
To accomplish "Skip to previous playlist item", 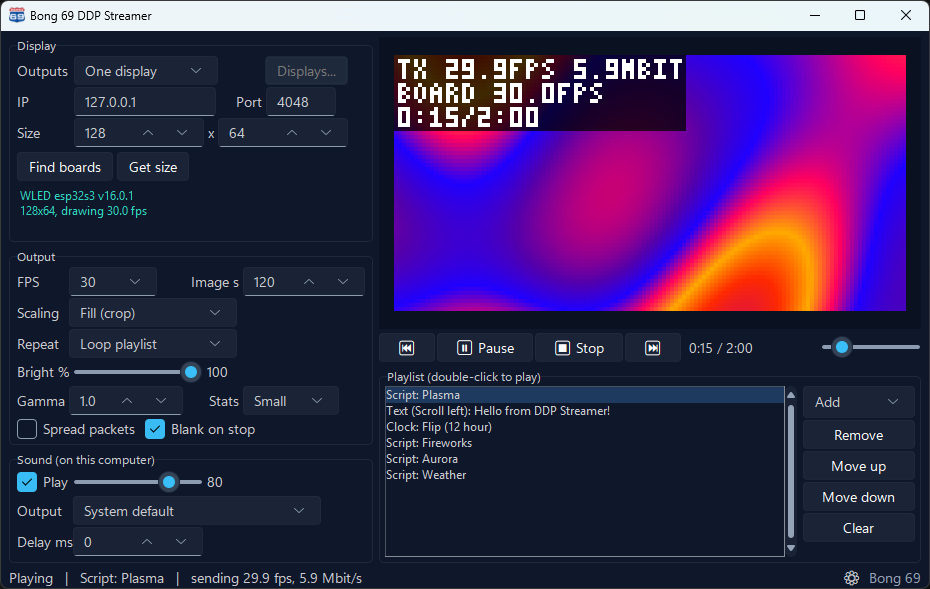I will coord(407,348).
